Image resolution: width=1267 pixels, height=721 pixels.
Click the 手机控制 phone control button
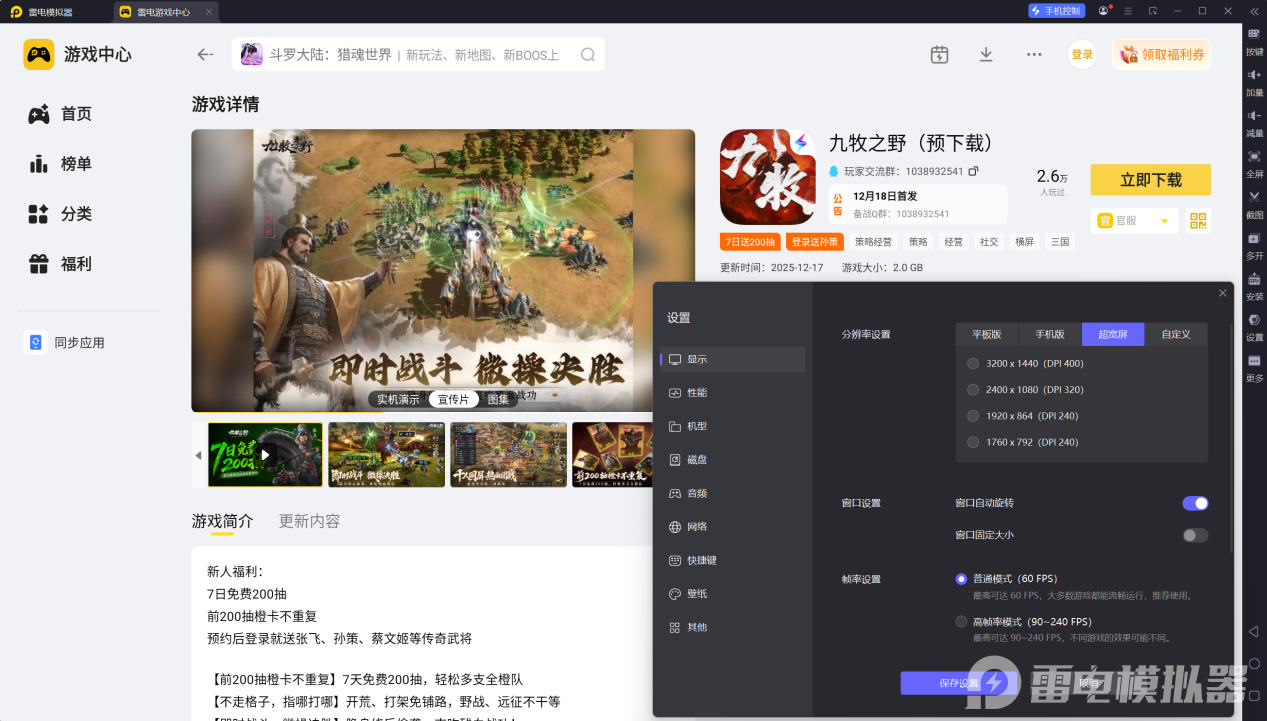coord(1056,11)
